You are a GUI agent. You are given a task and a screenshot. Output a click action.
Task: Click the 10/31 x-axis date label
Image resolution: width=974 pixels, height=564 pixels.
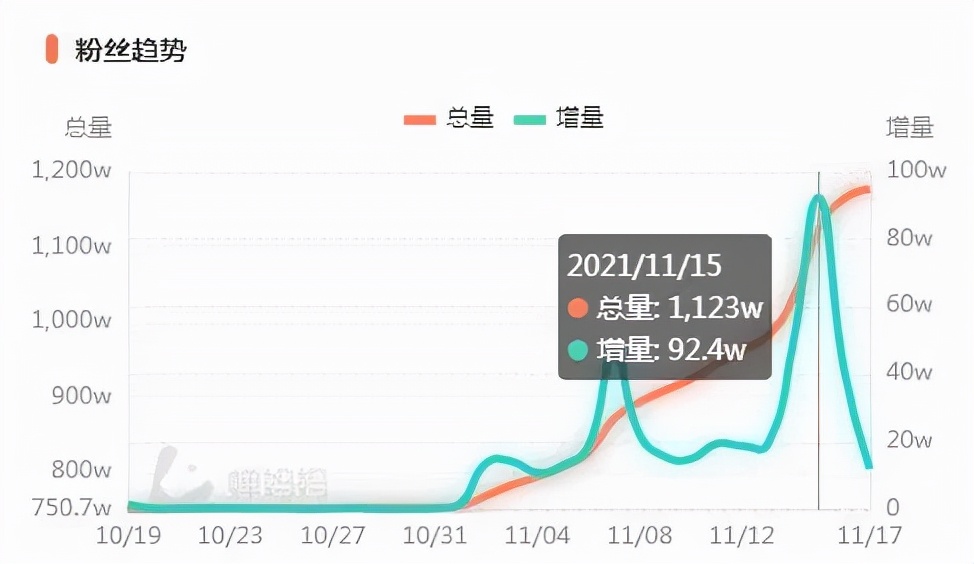click(433, 535)
